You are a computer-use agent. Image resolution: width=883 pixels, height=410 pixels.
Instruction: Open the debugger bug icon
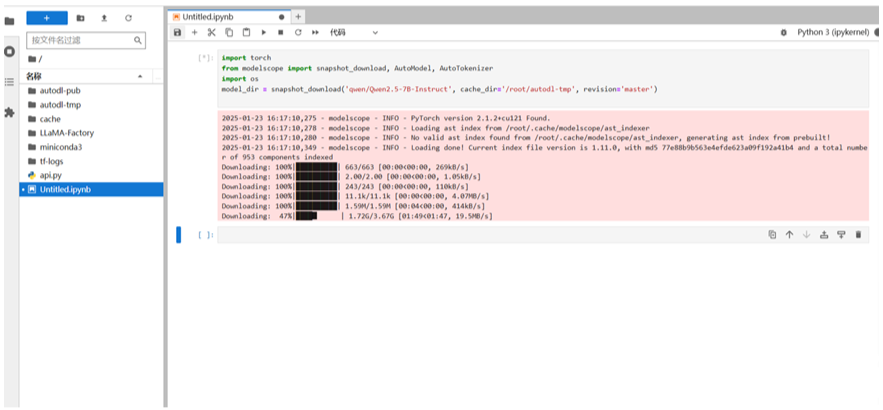(x=783, y=33)
